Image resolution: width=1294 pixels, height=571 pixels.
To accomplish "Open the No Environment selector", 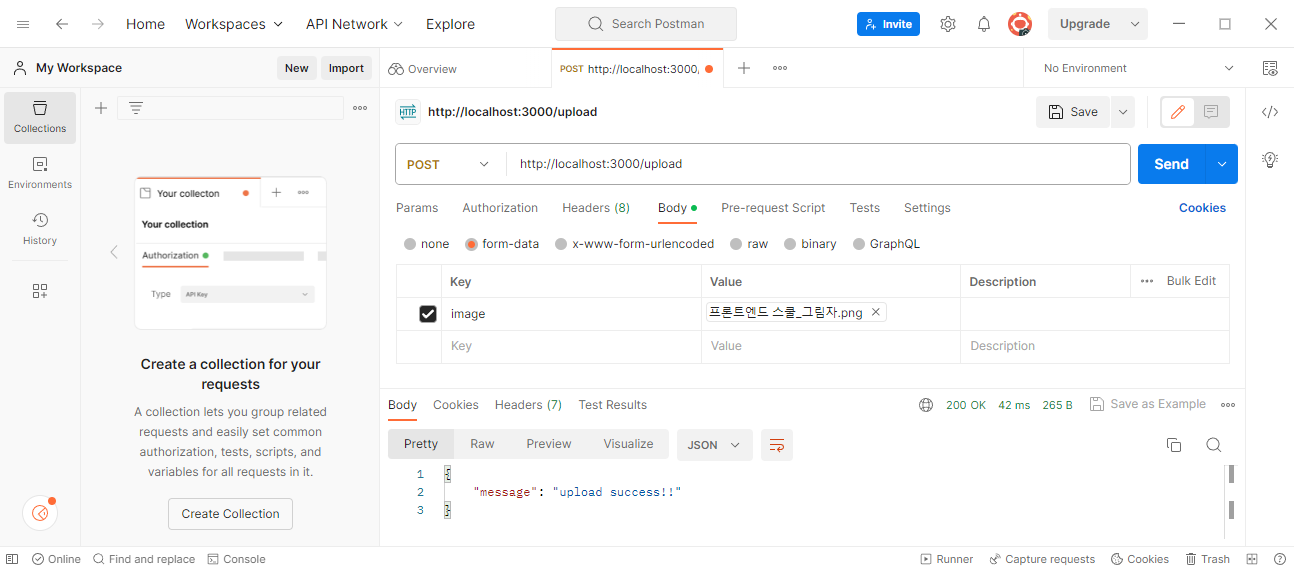I will coord(1138,68).
